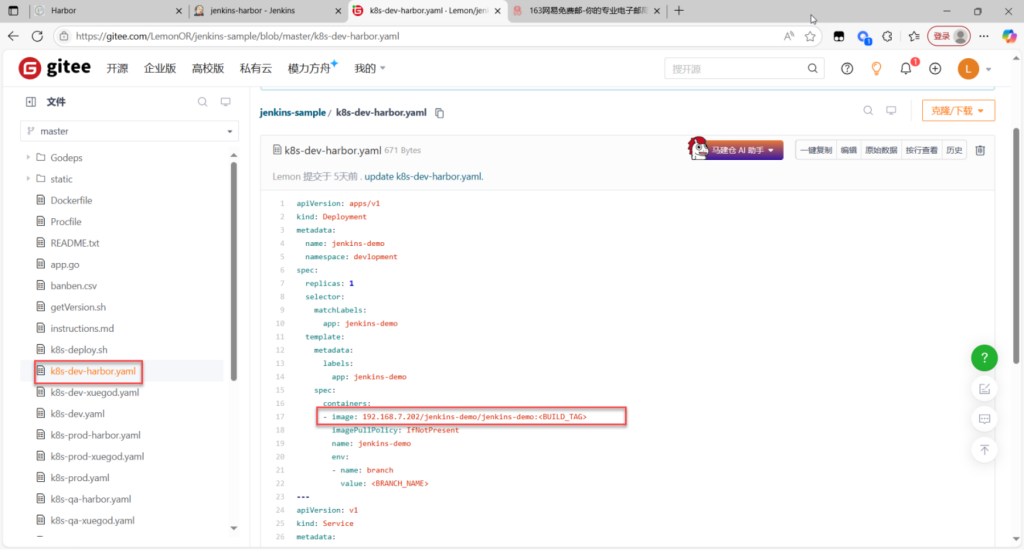Click the green floating help button
Viewport: 1024px width, 550px height.
(x=984, y=358)
